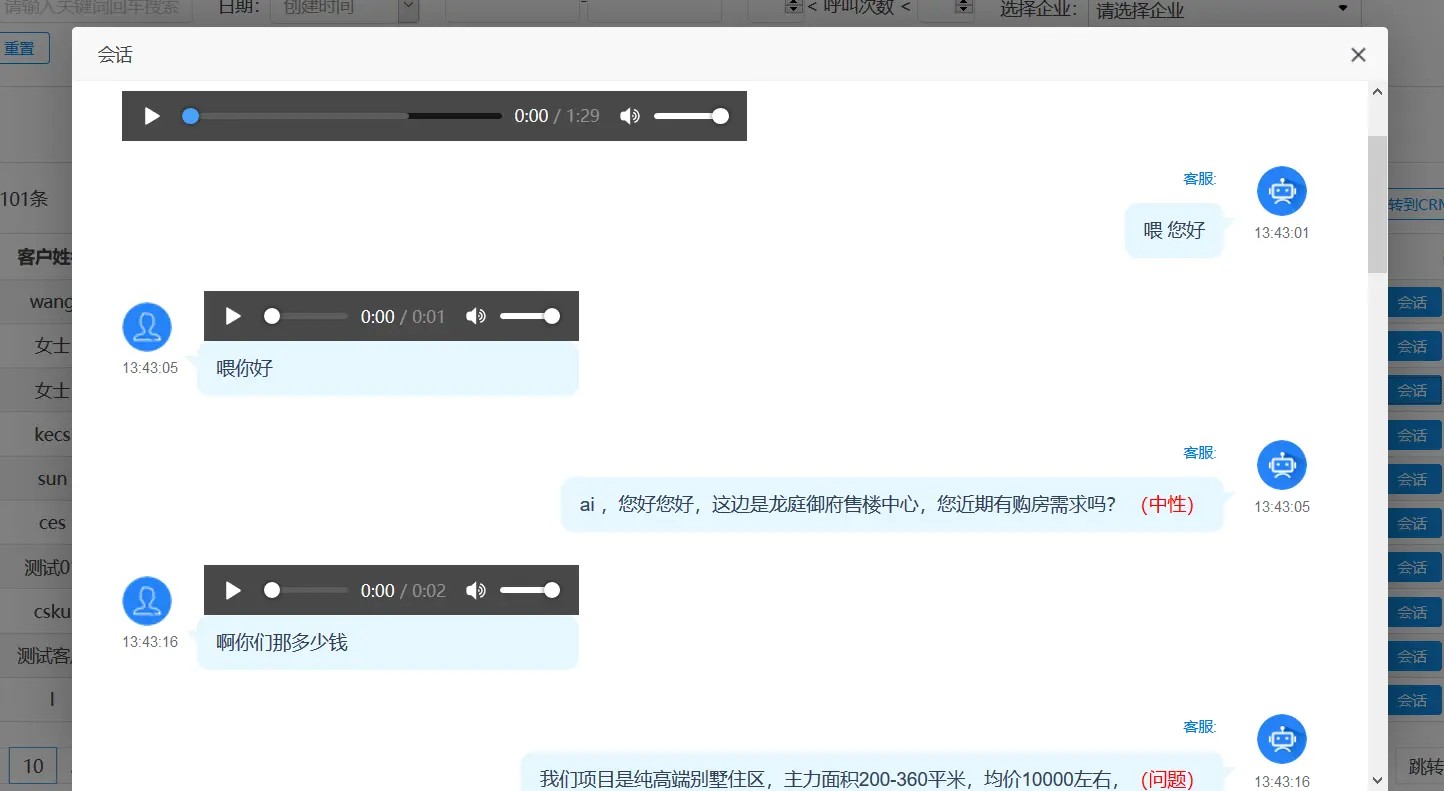
Task: Click the 10 page-size box
Action: point(33,766)
